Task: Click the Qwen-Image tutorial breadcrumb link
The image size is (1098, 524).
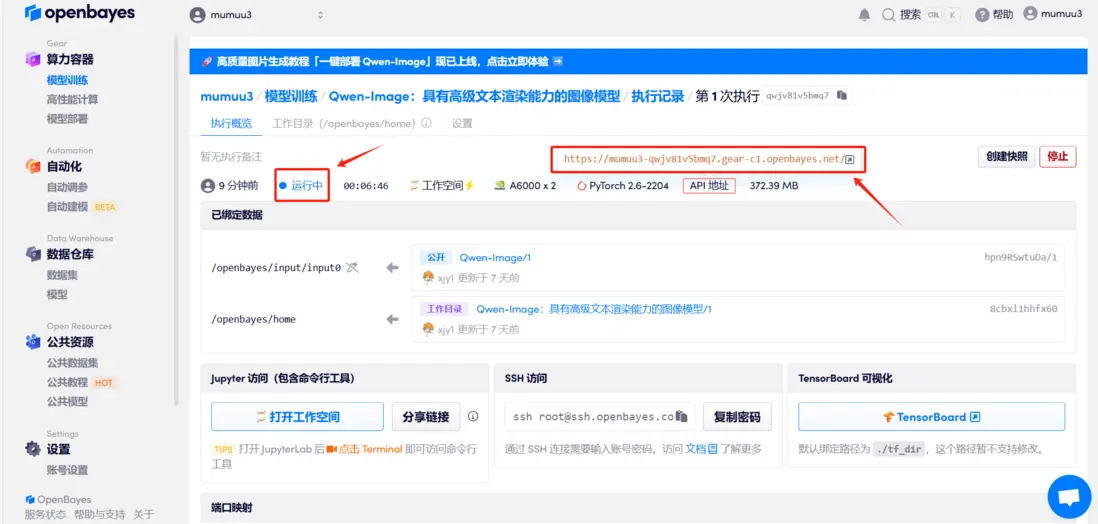Action: [475, 96]
